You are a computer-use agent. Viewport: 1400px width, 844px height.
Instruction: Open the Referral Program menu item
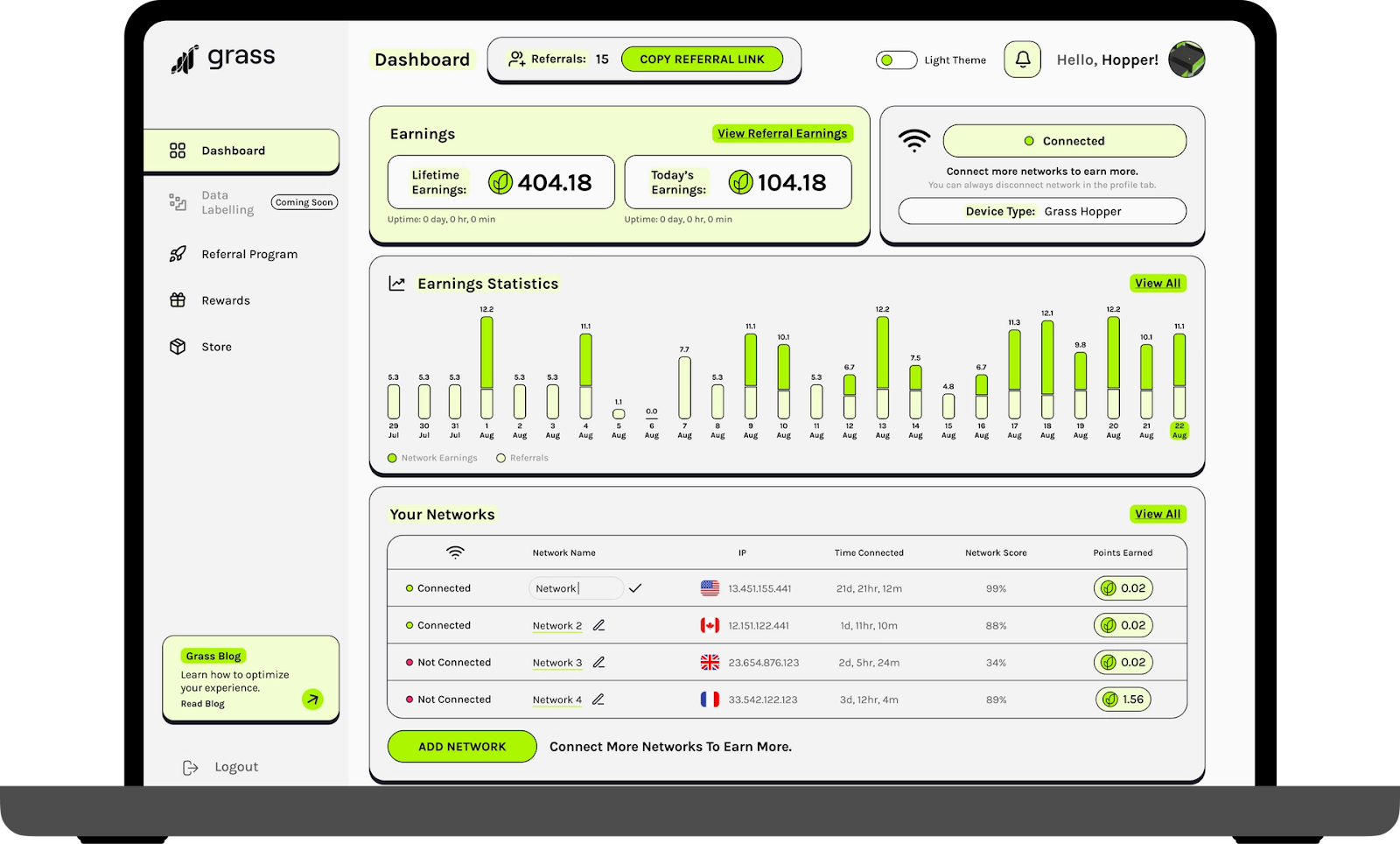(249, 254)
